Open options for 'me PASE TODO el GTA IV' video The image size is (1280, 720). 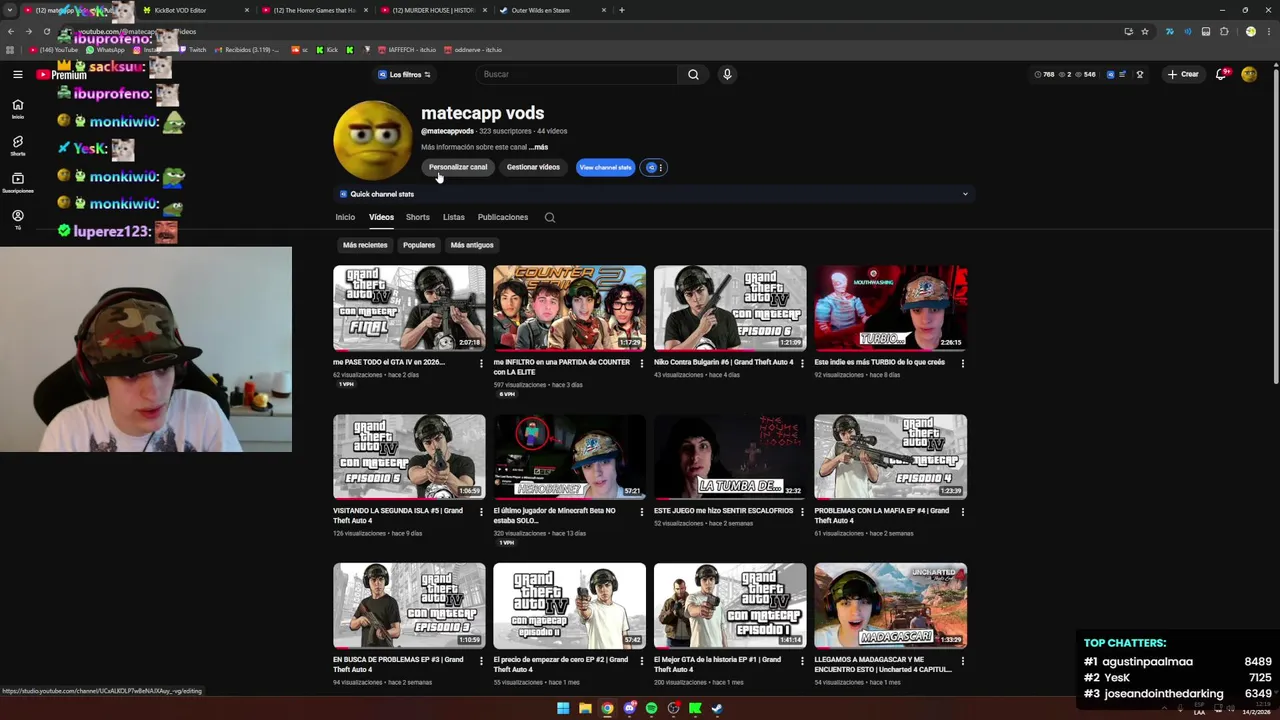(481, 363)
